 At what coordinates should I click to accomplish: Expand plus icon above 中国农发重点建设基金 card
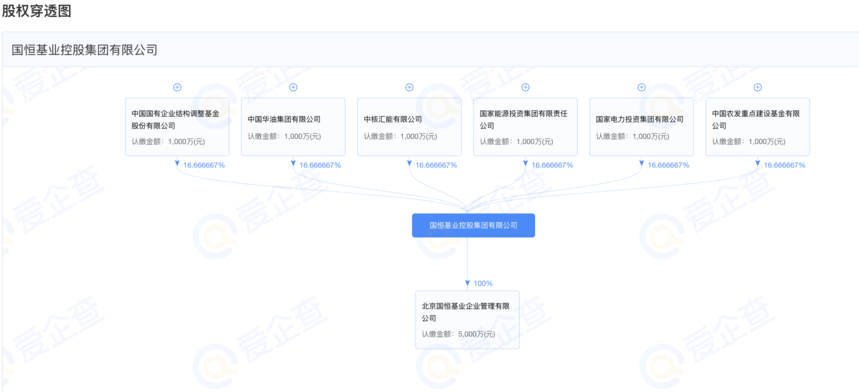click(758, 88)
